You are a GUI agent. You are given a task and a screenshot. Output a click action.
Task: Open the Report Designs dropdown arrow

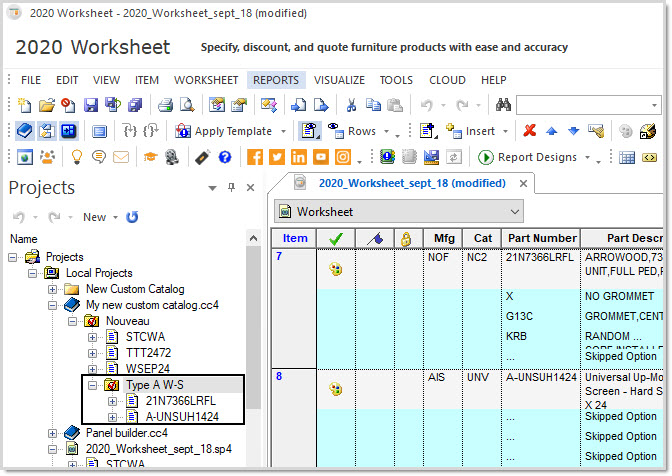coord(587,158)
